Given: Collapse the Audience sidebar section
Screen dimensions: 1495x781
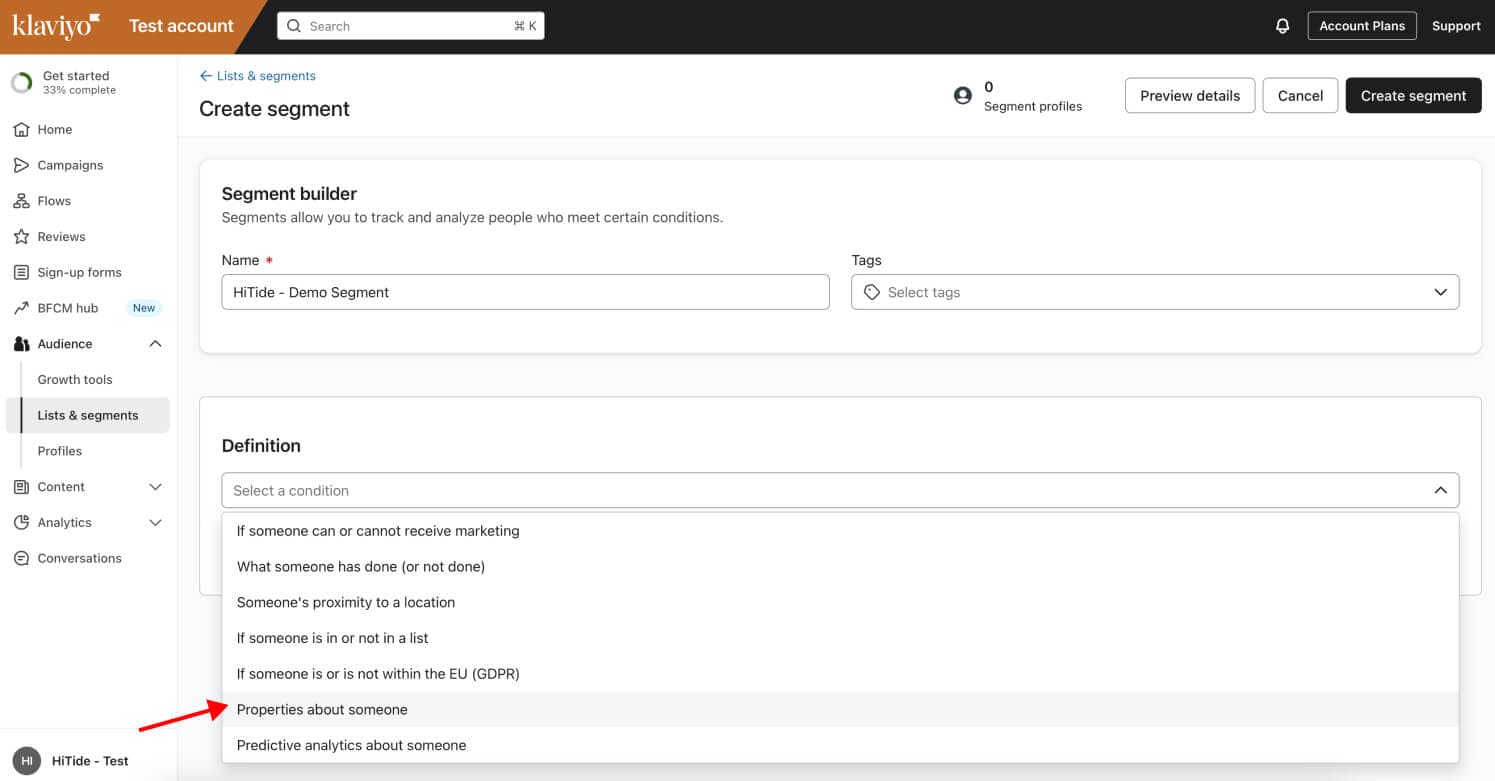Looking at the screenshot, I should coord(155,344).
